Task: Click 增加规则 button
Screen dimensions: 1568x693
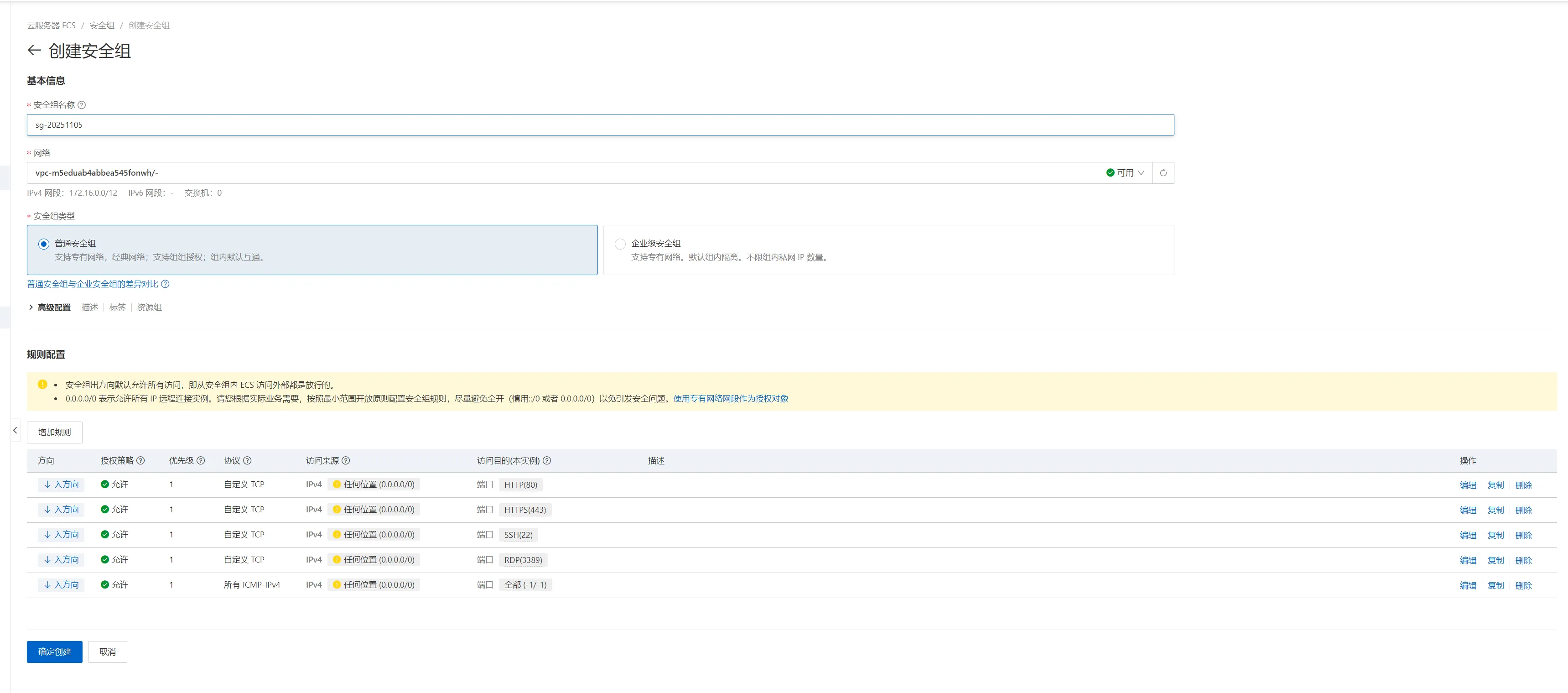Action: pyautogui.click(x=54, y=432)
